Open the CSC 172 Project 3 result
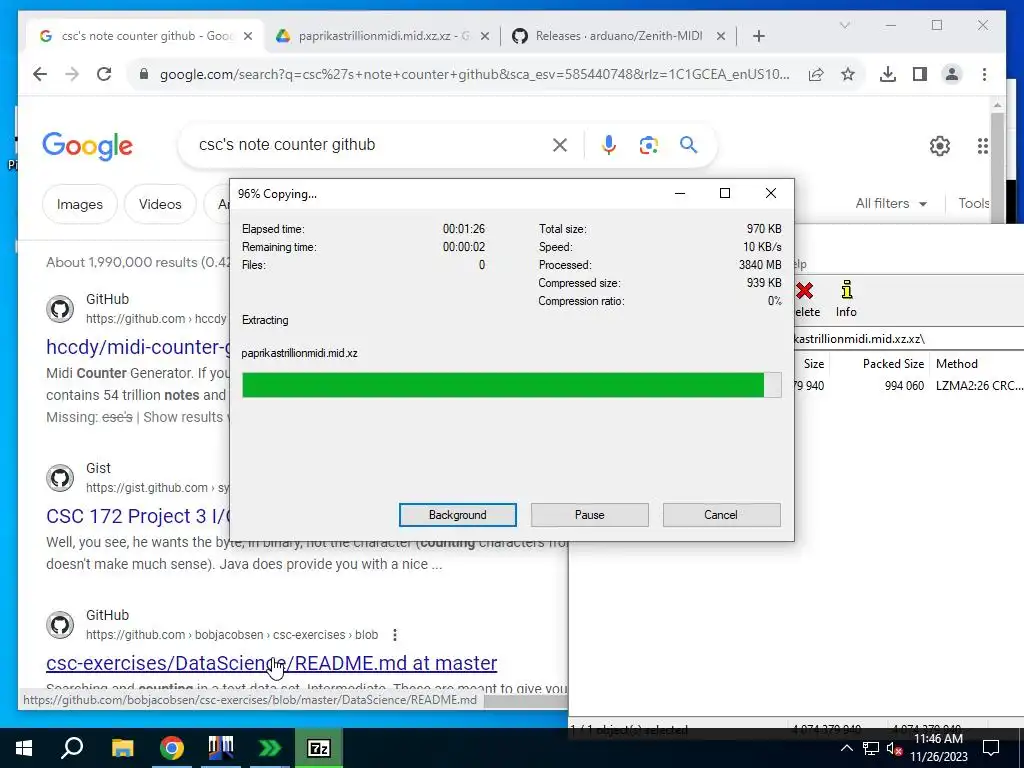 point(138,516)
